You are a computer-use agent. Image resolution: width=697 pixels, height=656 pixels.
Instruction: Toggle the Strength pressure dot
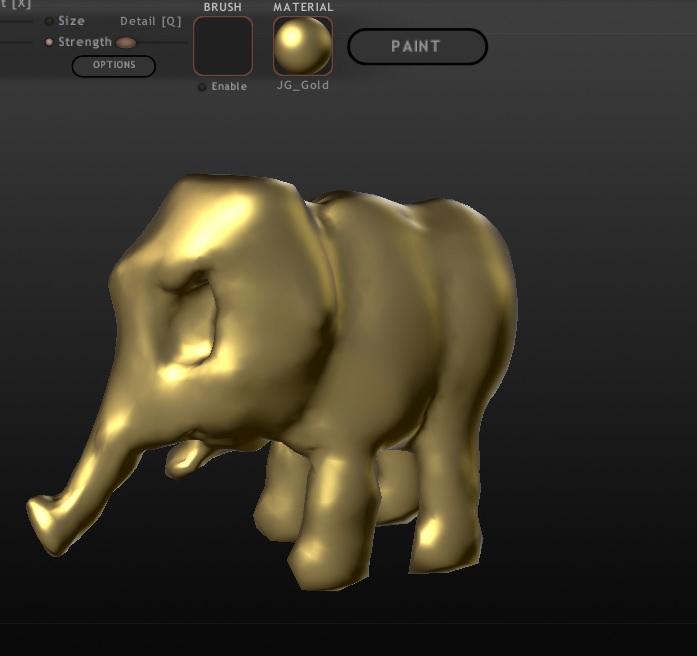coord(49,42)
